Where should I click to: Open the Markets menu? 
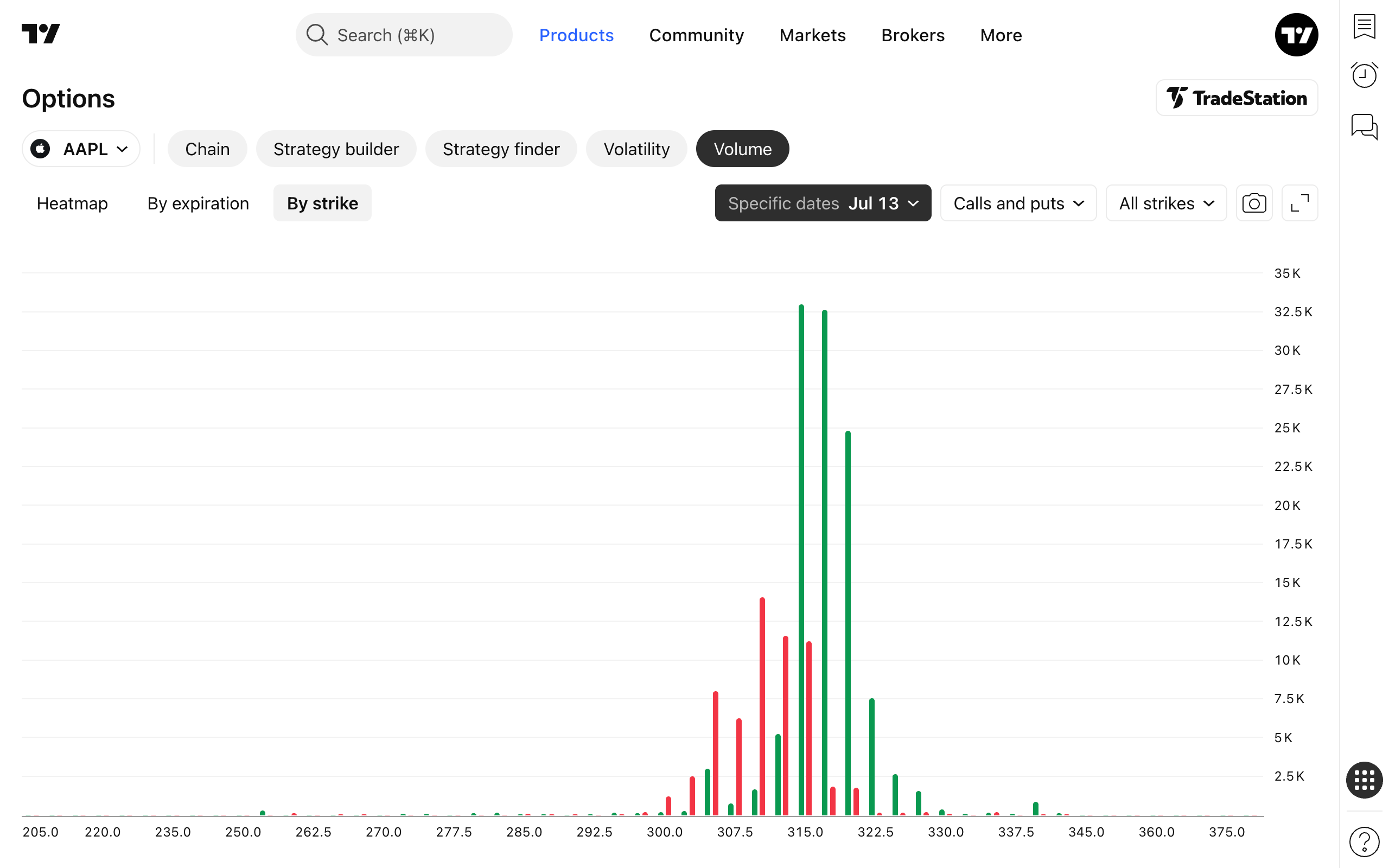coord(812,35)
